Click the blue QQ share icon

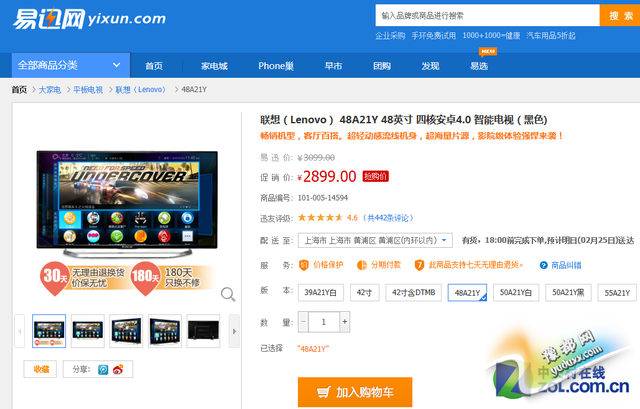[103, 370]
